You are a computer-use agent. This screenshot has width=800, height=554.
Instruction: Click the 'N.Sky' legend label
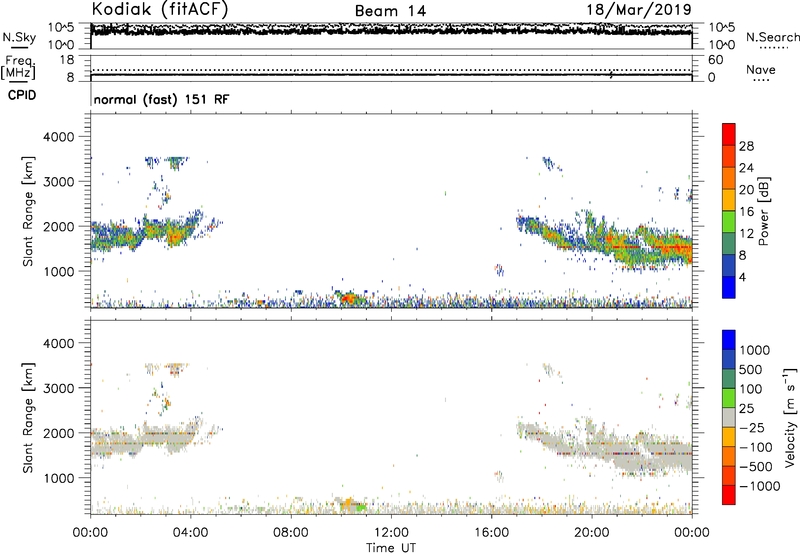(x=19, y=37)
